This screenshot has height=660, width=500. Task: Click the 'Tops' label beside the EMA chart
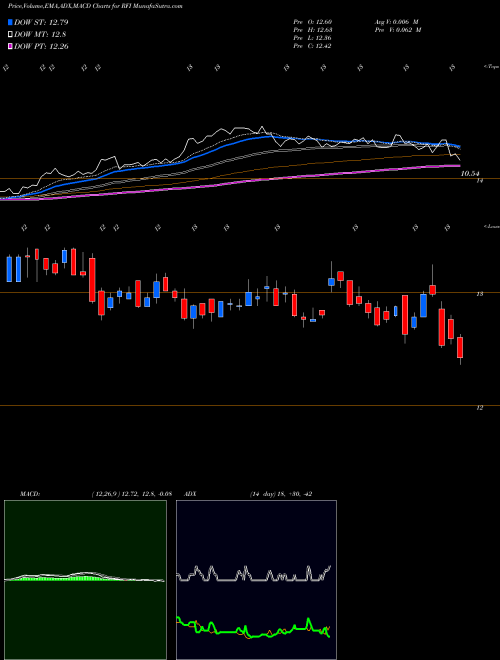click(x=492, y=67)
